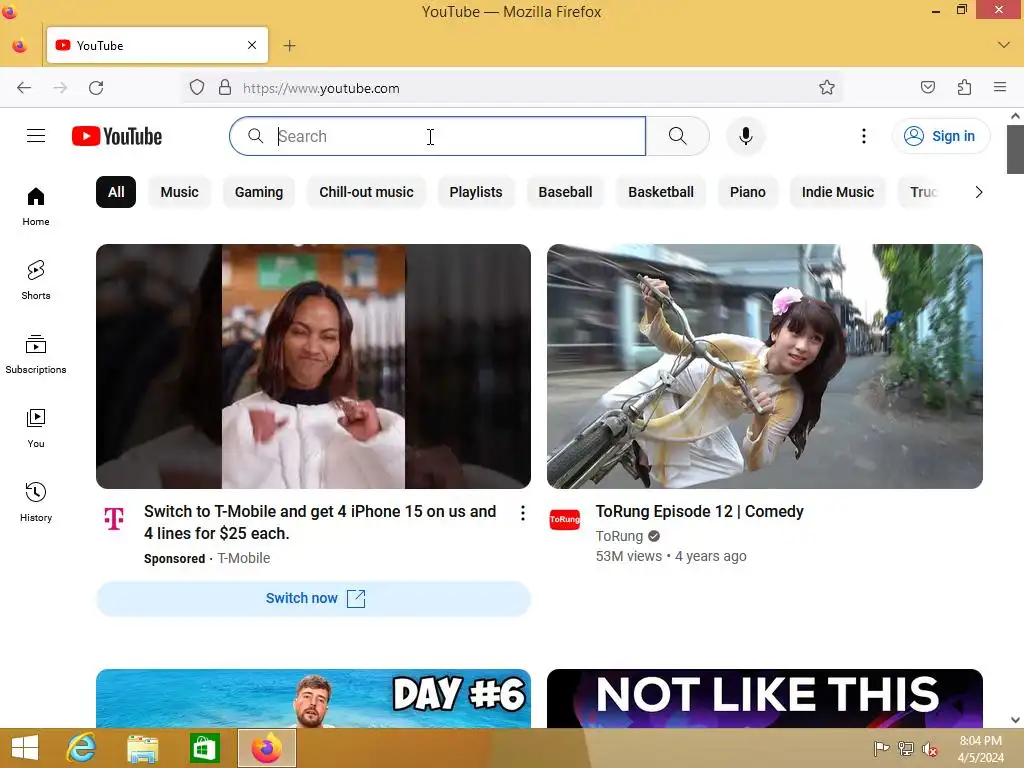The width and height of the screenshot is (1024, 768).
Task: Click the scrollbar up arrow
Action: 1015,116
